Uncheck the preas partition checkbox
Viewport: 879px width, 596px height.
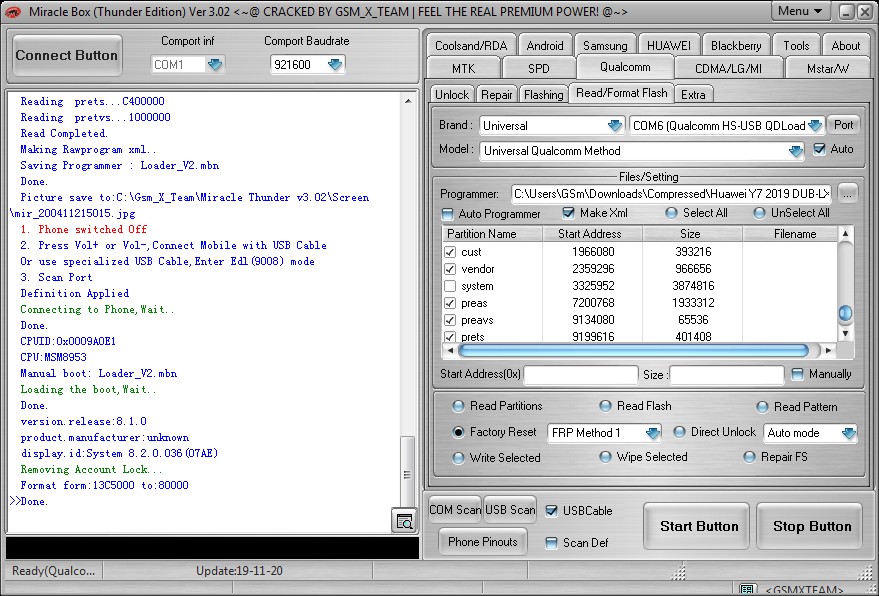[x=450, y=303]
